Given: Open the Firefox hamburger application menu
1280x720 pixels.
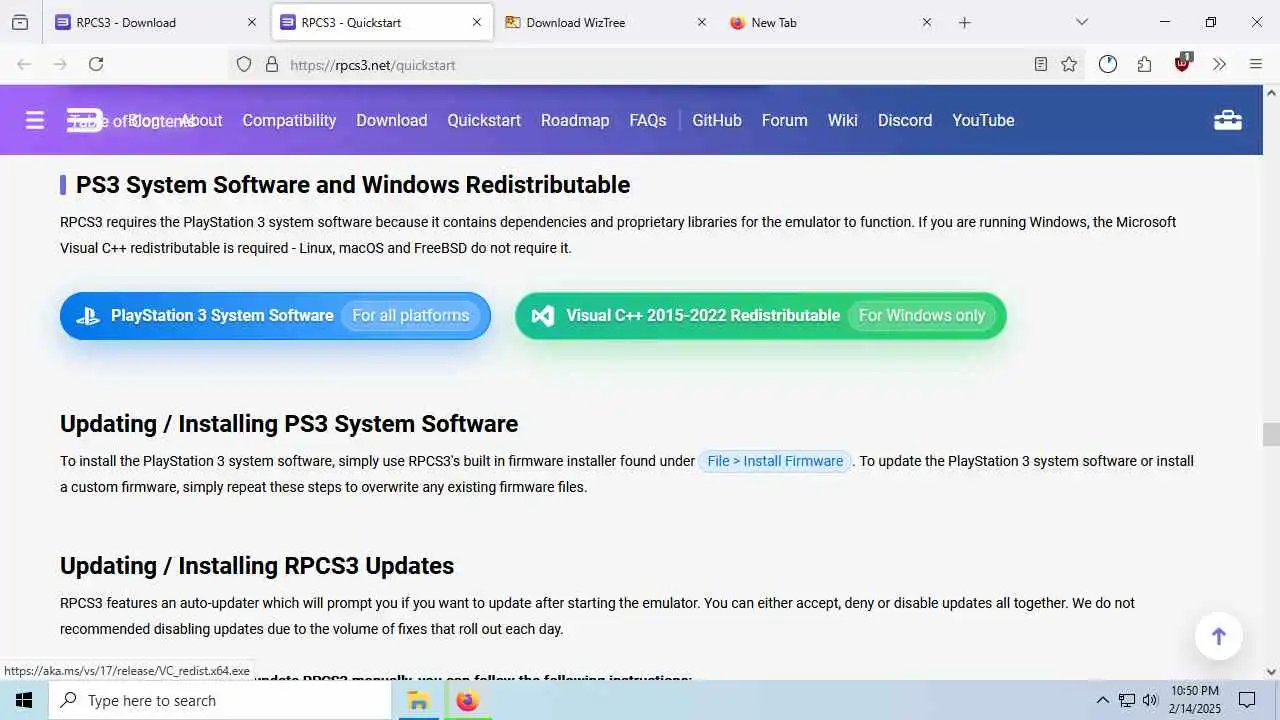Looking at the screenshot, I should click(1256, 64).
